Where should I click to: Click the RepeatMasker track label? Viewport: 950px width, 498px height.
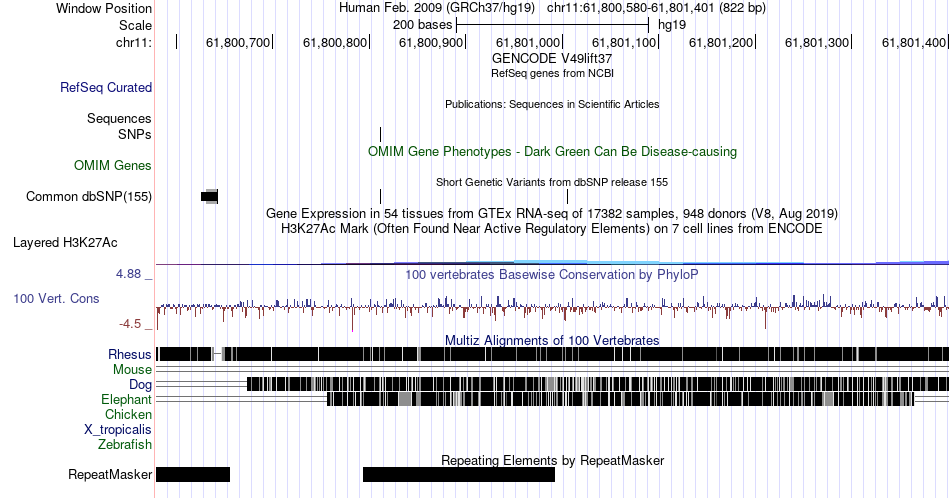(x=110, y=474)
